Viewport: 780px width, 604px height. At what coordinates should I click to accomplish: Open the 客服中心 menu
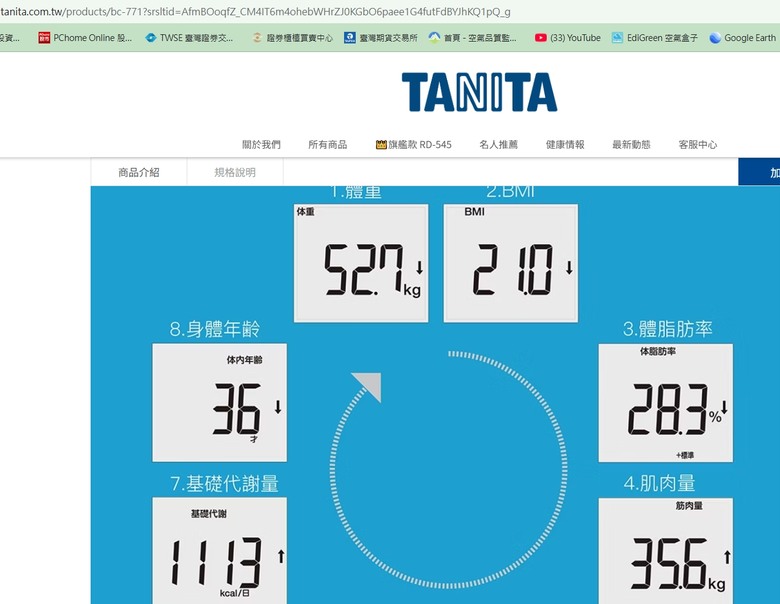(697, 145)
